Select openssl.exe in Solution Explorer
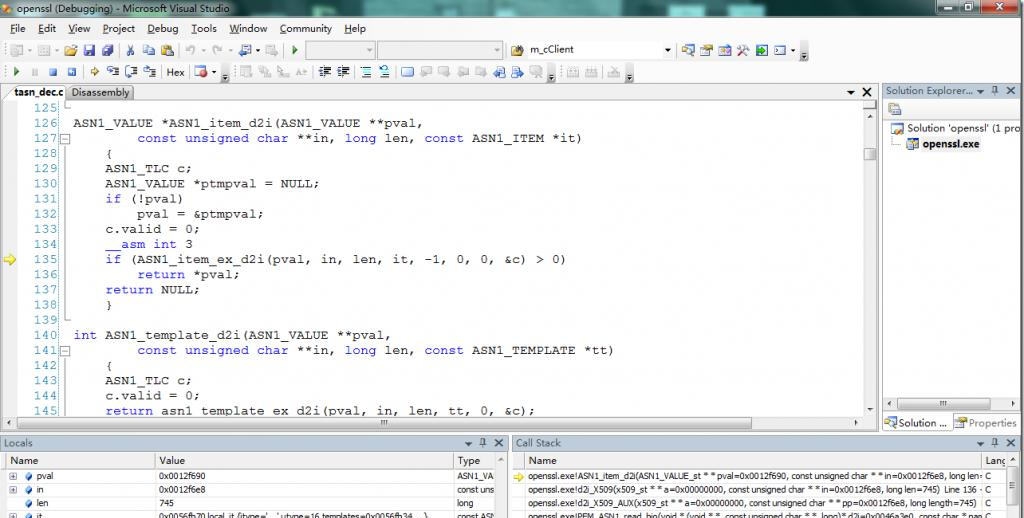 click(950, 144)
